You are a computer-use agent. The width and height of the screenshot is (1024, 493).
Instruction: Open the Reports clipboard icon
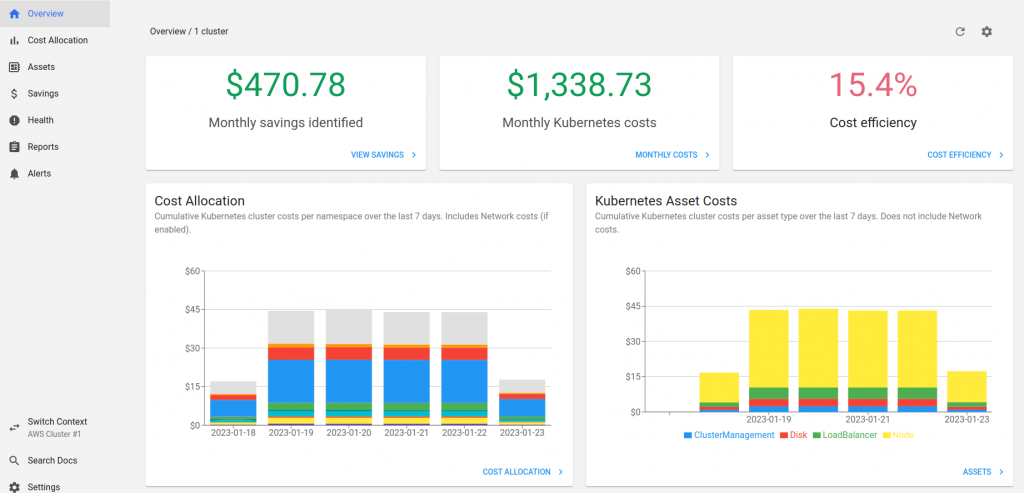coord(14,148)
